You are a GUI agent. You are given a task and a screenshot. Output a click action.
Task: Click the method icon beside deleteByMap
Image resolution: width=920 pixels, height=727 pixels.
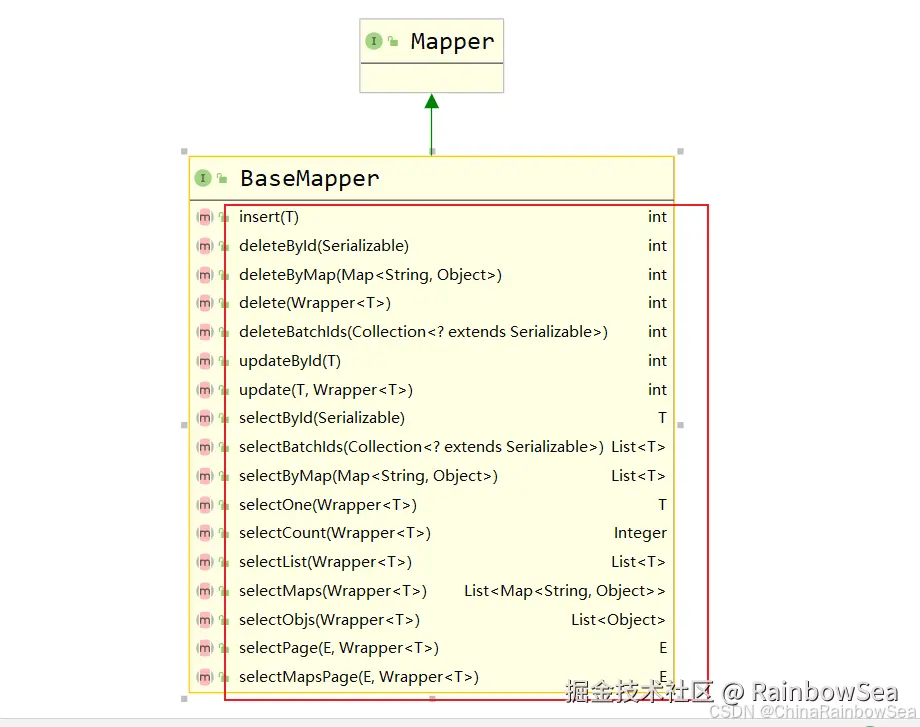coord(204,275)
